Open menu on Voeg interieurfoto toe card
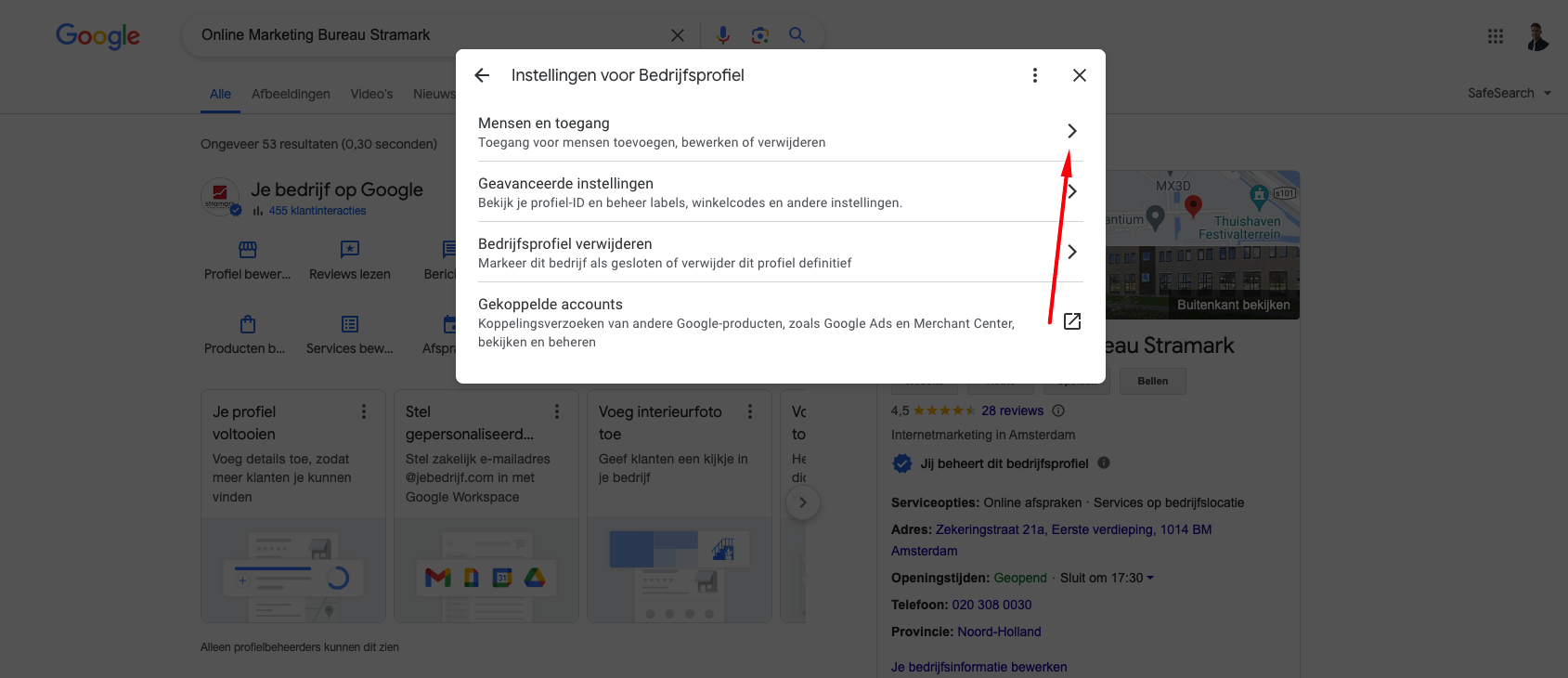This screenshot has width=1568, height=678. pyautogui.click(x=750, y=411)
